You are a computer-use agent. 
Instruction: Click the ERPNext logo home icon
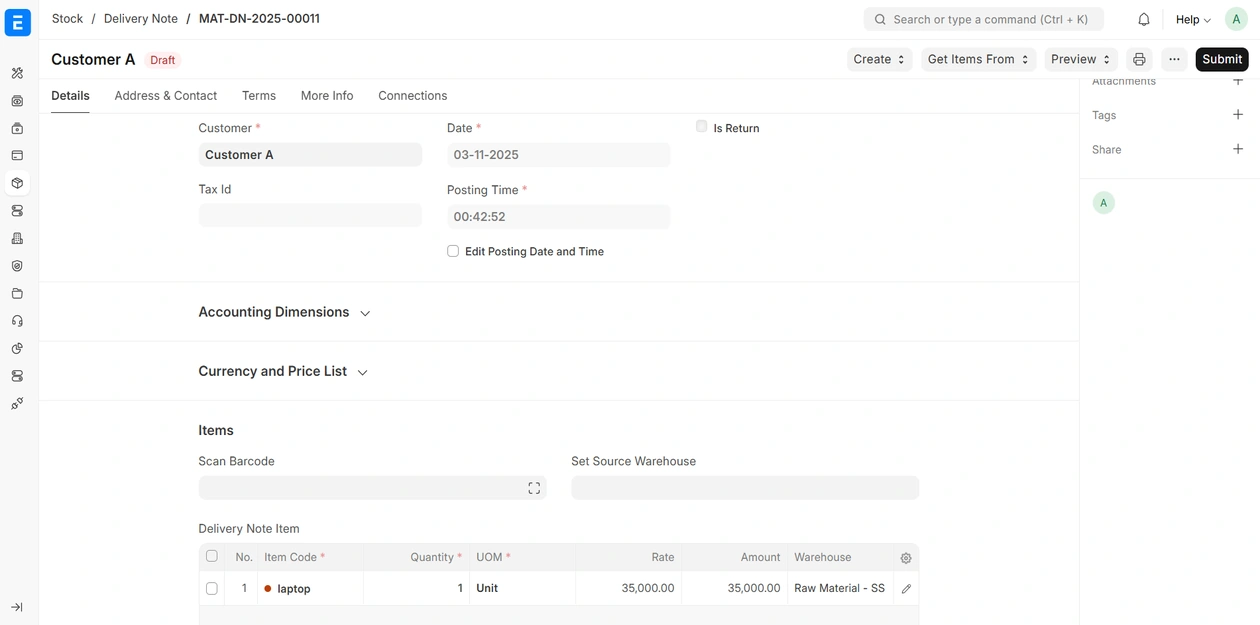tap(18, 20)
